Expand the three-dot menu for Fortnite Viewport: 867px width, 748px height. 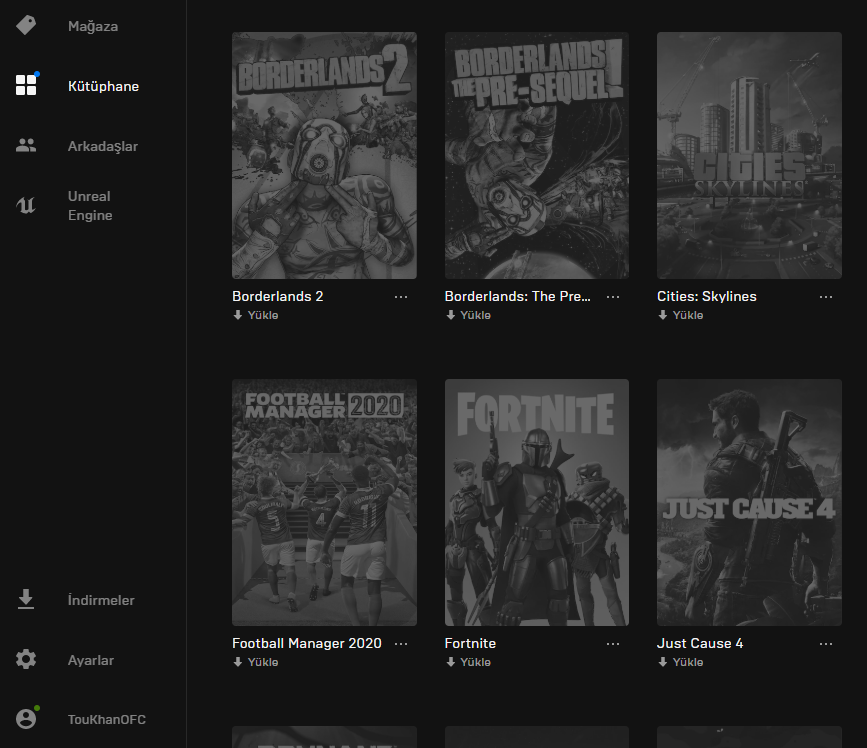(x=613, y=644)
